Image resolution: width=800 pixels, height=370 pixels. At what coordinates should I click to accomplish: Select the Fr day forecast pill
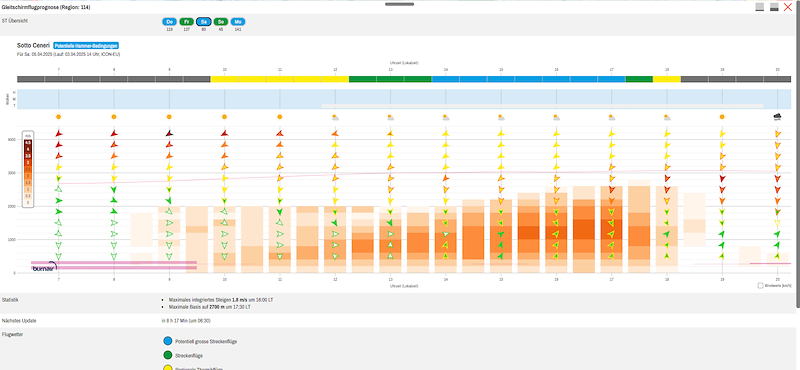coord(187,21)
